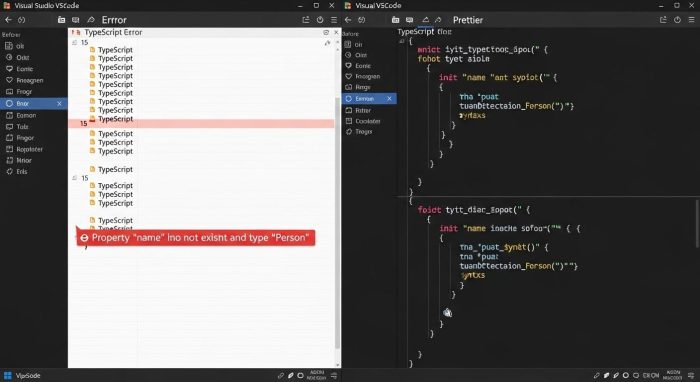This screenshot has height=382, width=700.
Task: Go back in the Prettier window toolbar
Action: tap(348, 20)
